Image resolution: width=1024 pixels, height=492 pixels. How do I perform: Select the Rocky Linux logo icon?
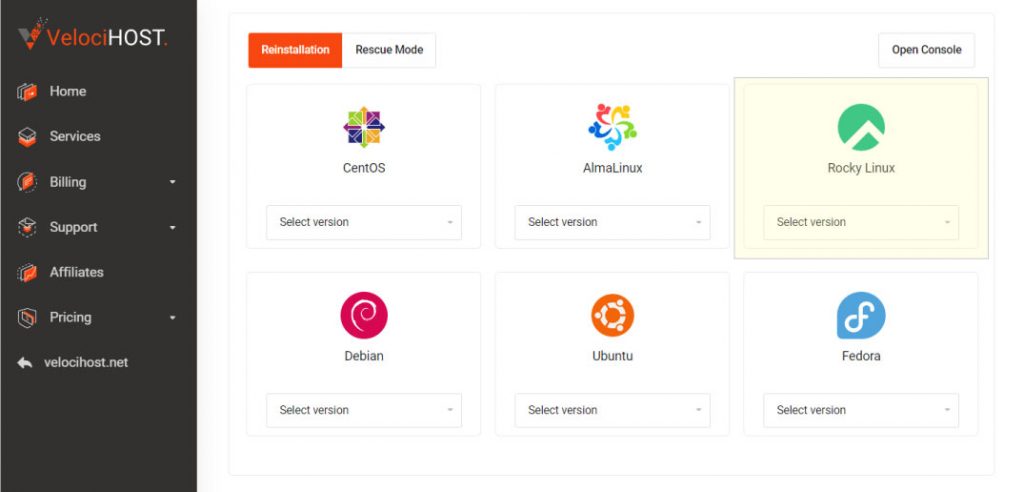861,127
